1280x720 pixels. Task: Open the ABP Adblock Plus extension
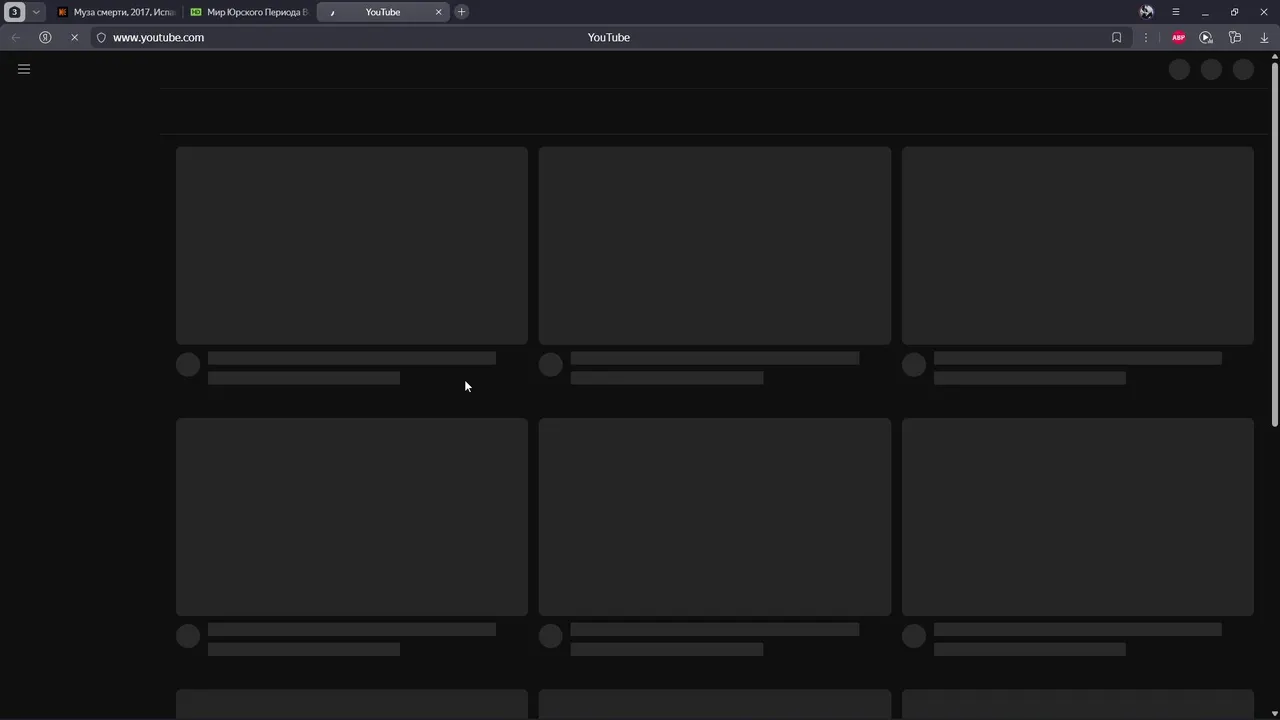click(1178, 37)
